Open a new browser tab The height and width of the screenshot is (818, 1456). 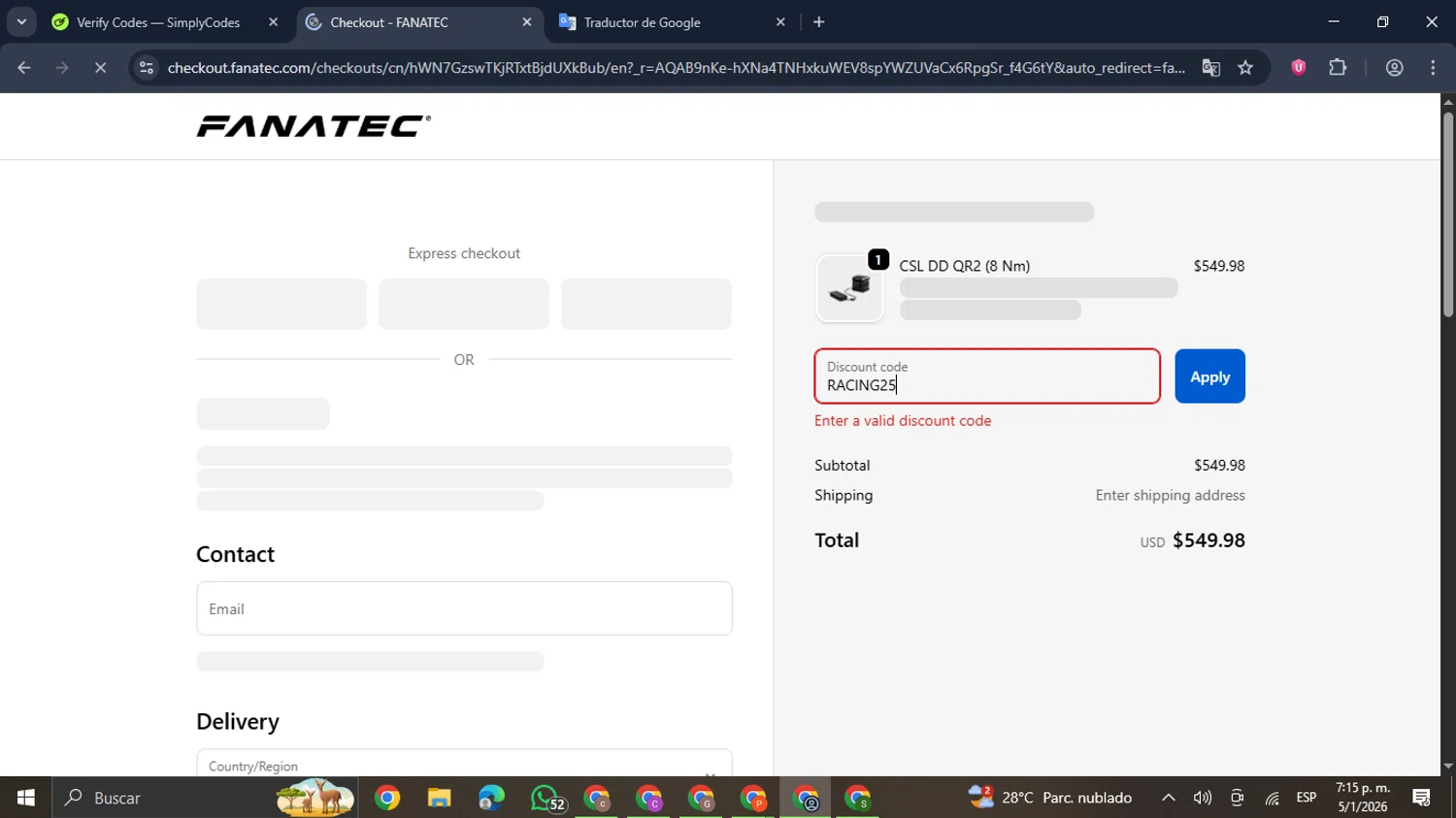[x=819, y=22]
